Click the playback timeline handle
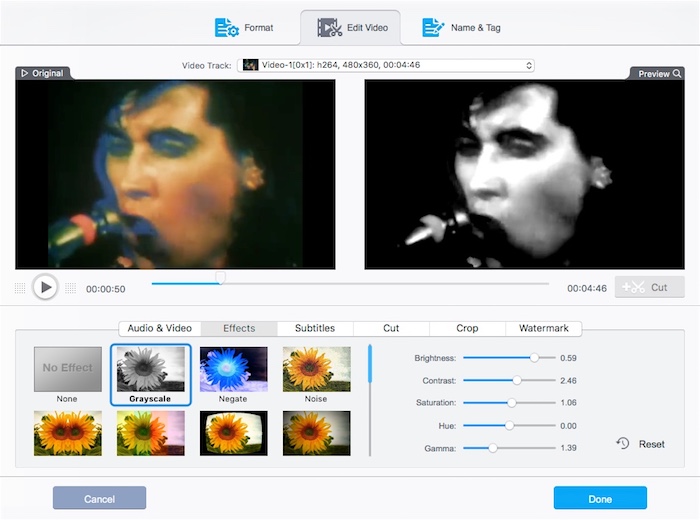Image resolution: width=700 pixels, height=520 pixels. tap(221, 278)
